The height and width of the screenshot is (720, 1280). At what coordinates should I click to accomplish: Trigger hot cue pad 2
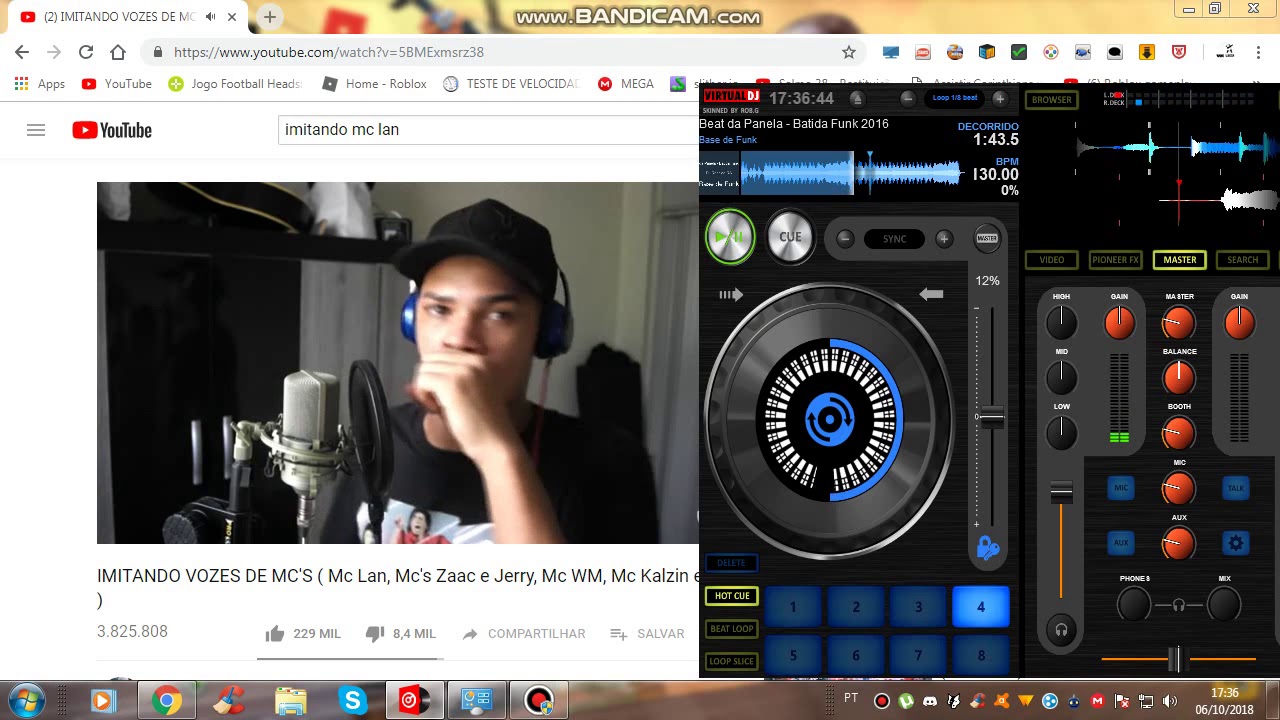coord(856,607)
